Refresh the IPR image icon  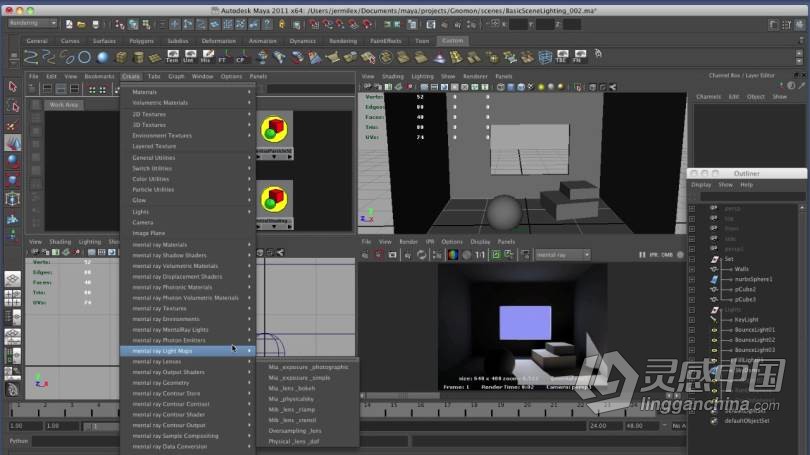pos(422,255)
